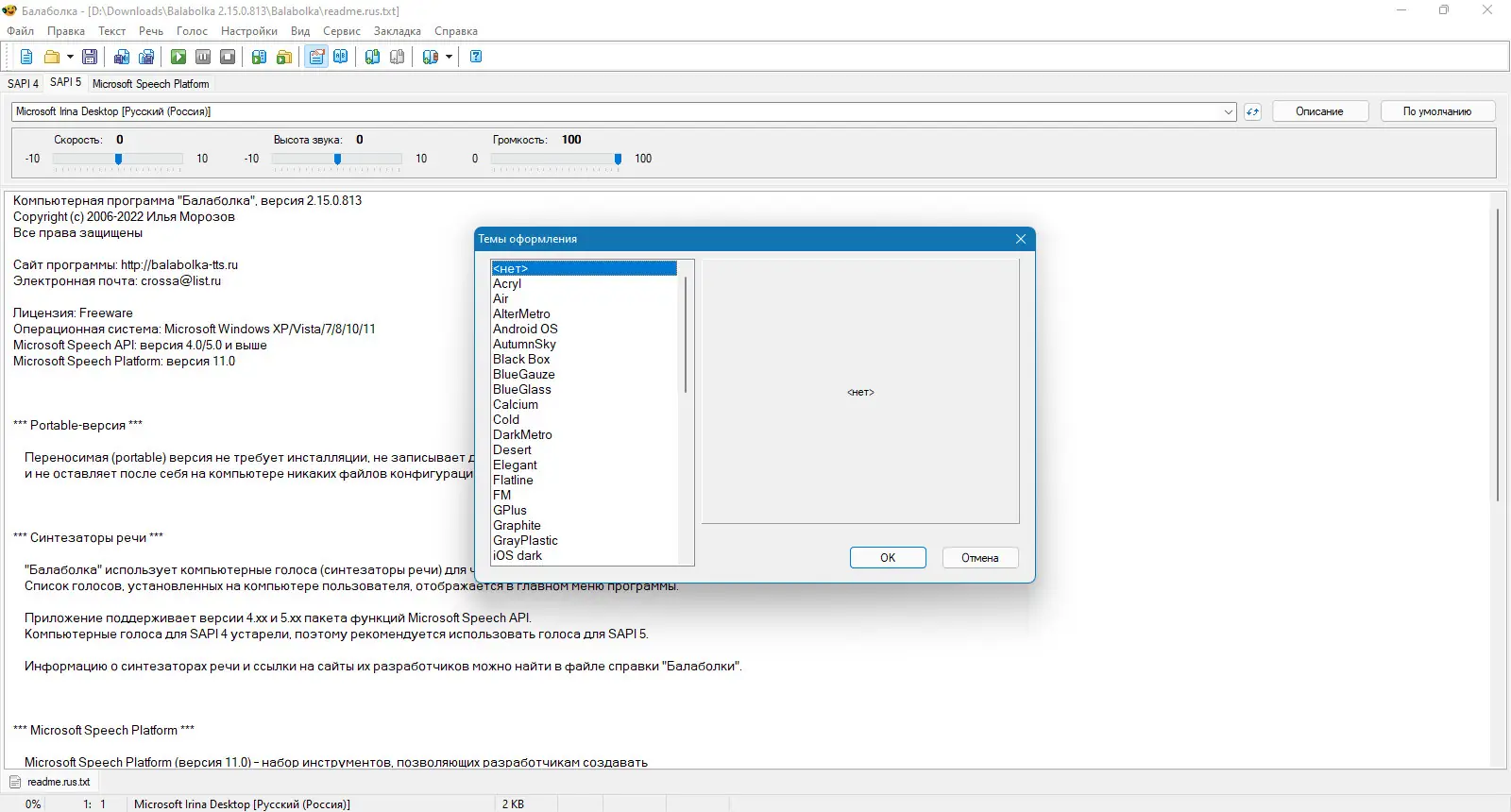1511x812 pixels.
Task: Pause speech with the pause icon
Action: pos(203,57)
